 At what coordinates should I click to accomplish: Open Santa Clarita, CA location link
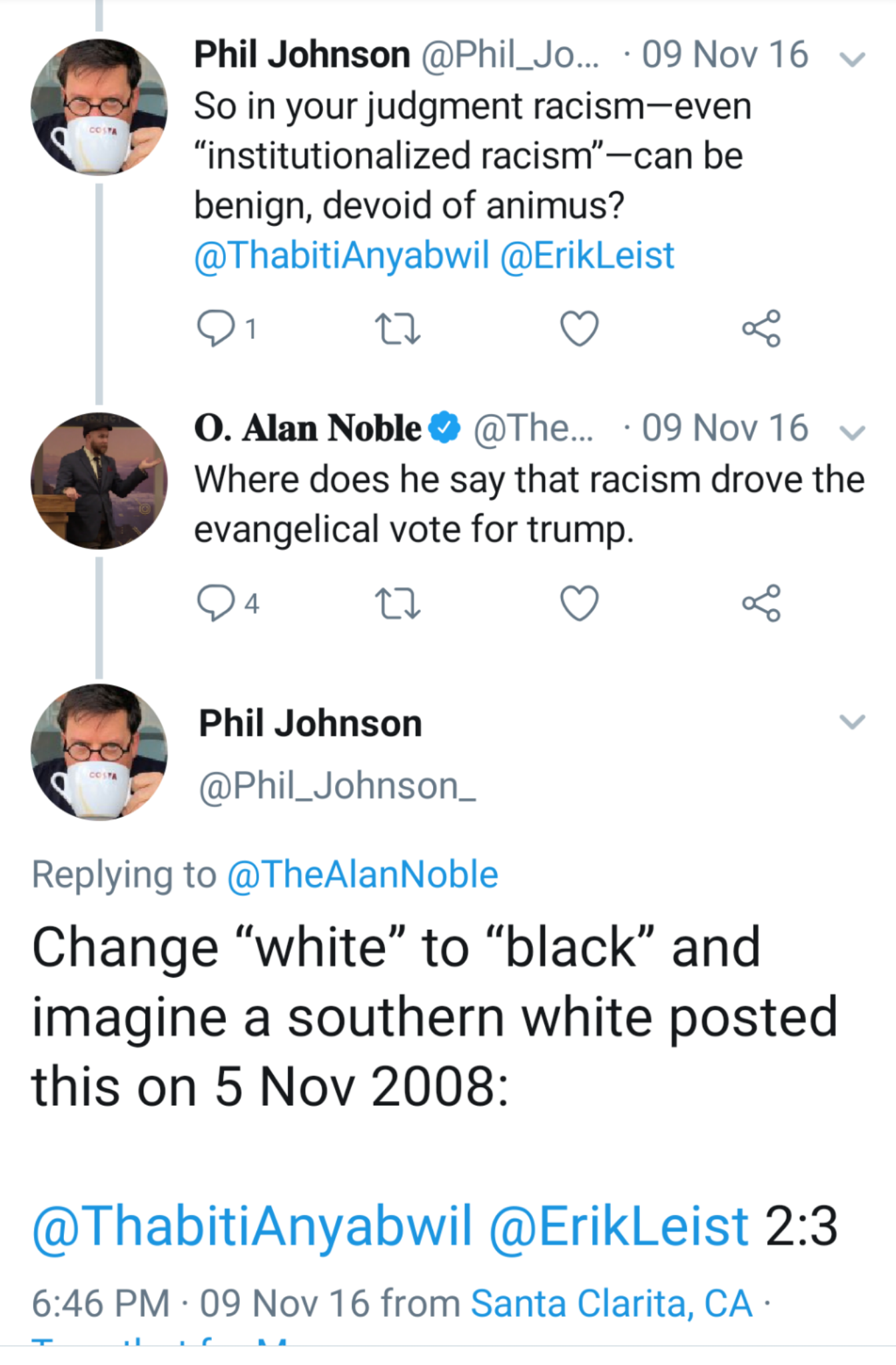(x=612, y=1303)
